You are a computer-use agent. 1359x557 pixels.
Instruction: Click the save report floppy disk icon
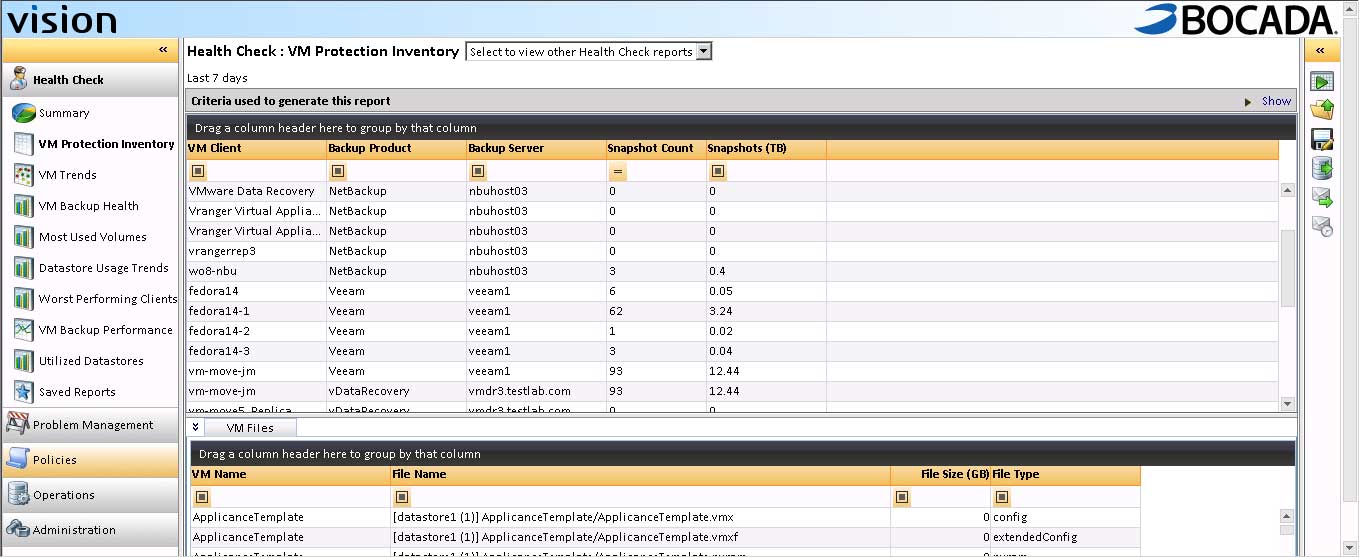point(1322,139)
